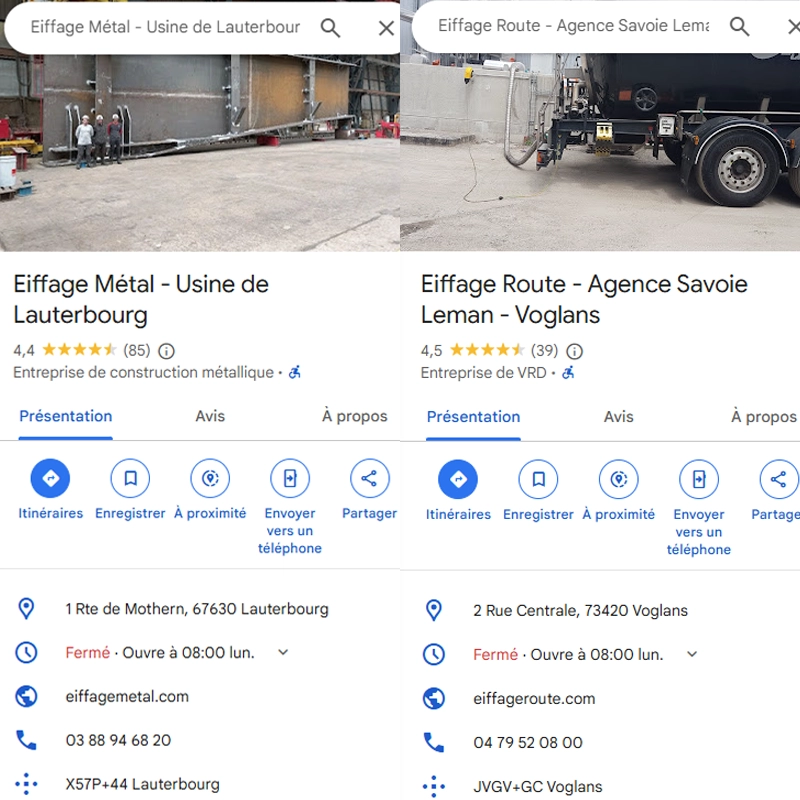This screenshot has height=800, width=800.
Task: Click the Plus code icon for JVGV+GC Voglans
Action: click(433, 787)
